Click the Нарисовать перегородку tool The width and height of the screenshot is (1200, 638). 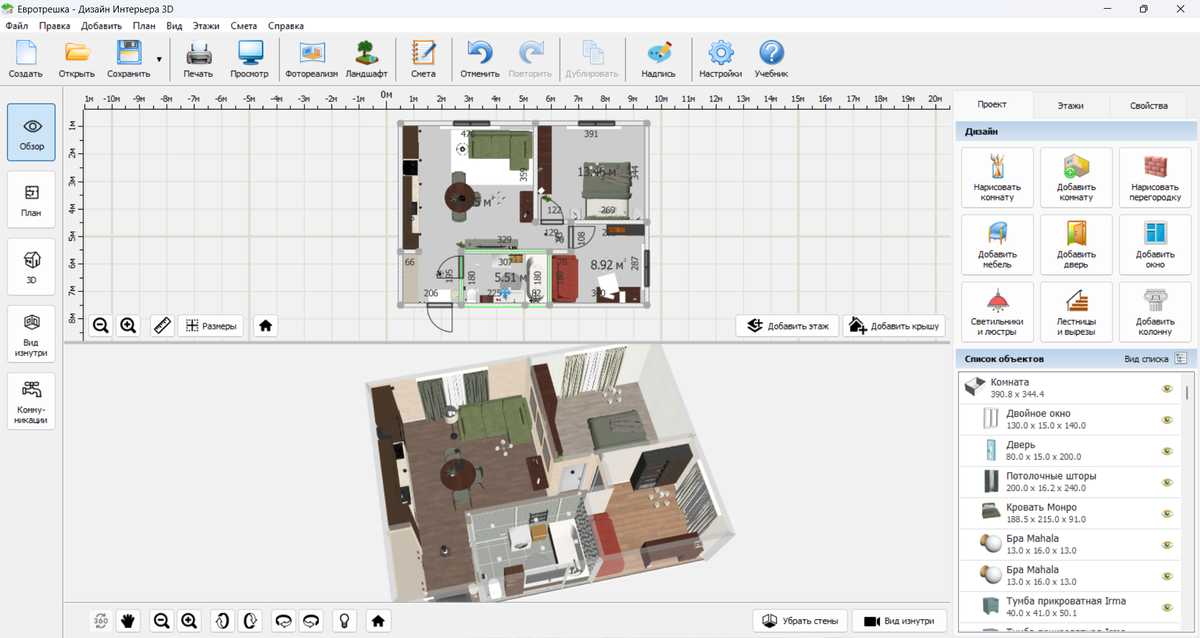pyautogui.click(x=1155, y=177)
